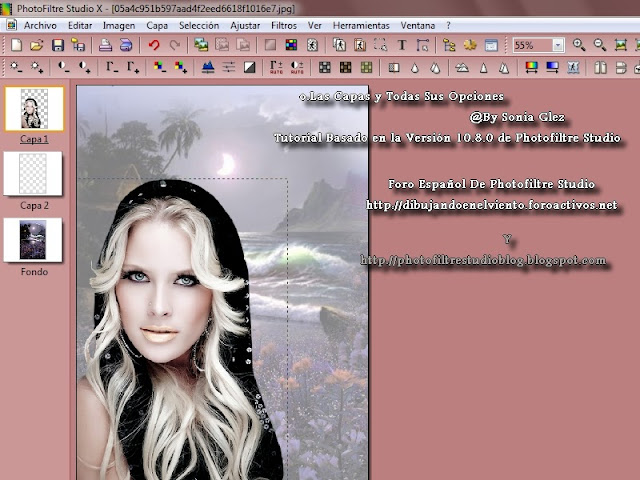Apply auto contrast icon
This screenshot has height=480, width=640.
(297, 67)
